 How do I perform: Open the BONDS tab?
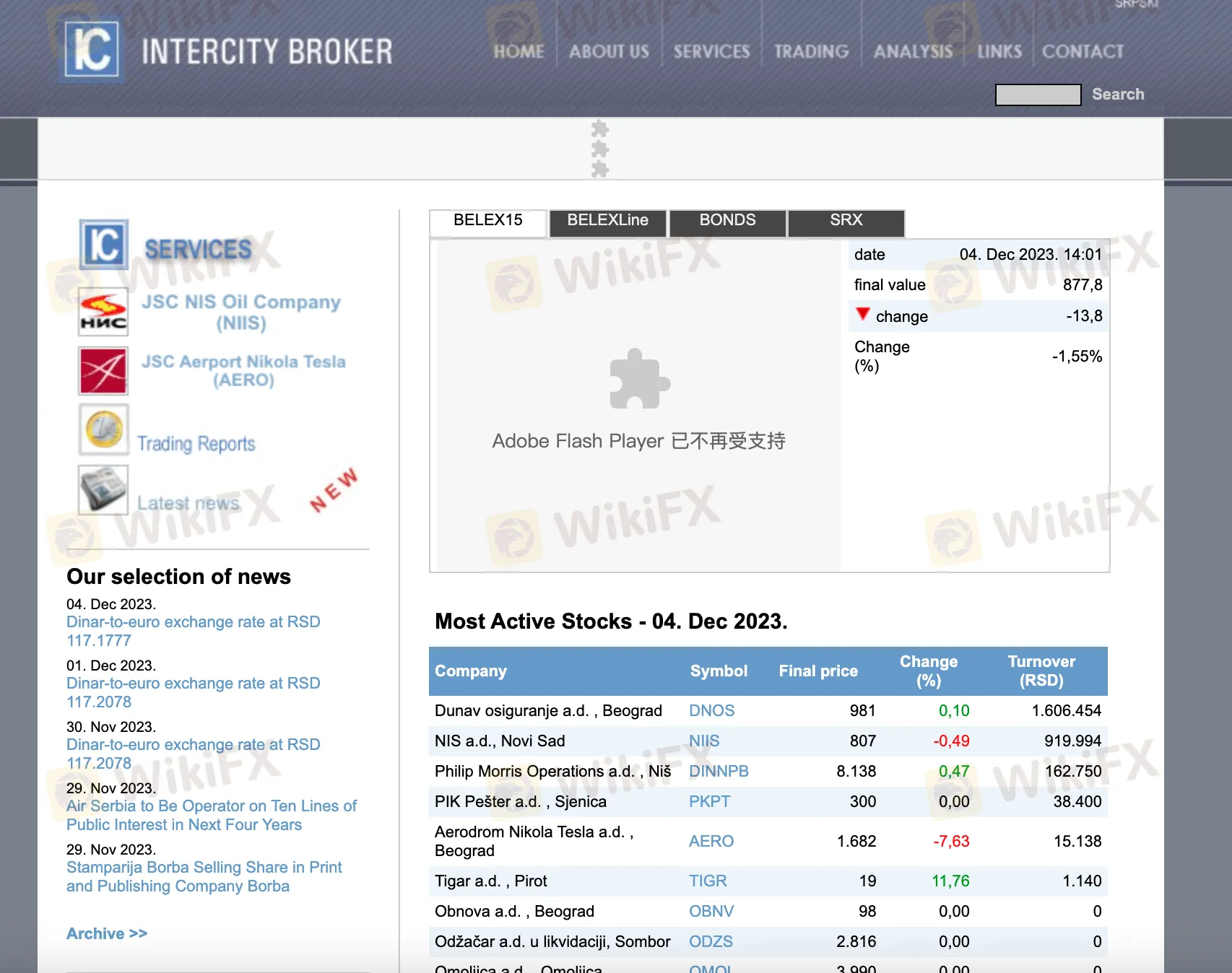(x=727, y=221)
